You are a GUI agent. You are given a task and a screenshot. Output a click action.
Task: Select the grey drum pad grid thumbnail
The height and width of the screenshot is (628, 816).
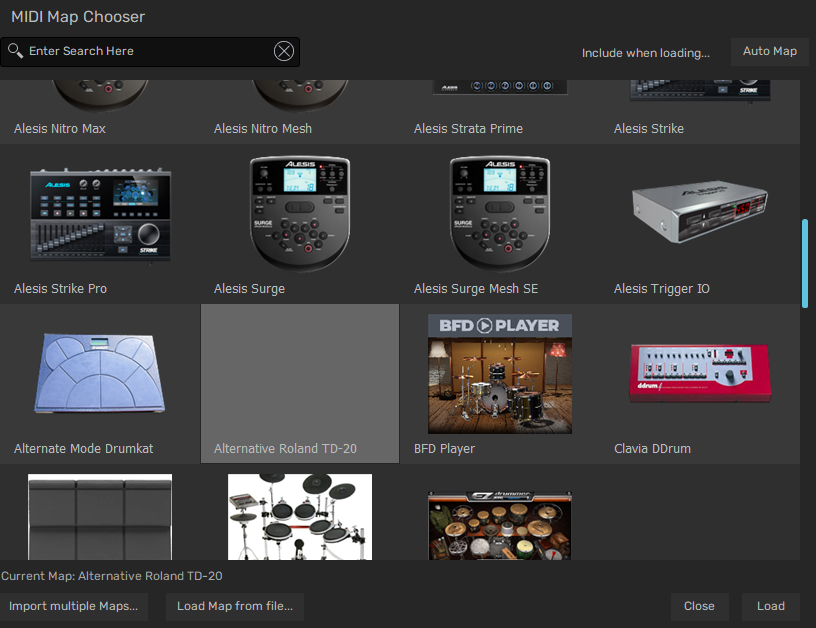click(100, 517)
